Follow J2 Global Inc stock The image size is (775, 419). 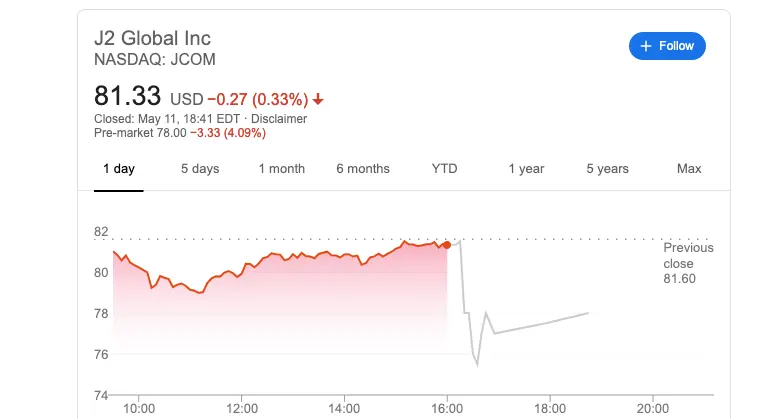(667, 46)
